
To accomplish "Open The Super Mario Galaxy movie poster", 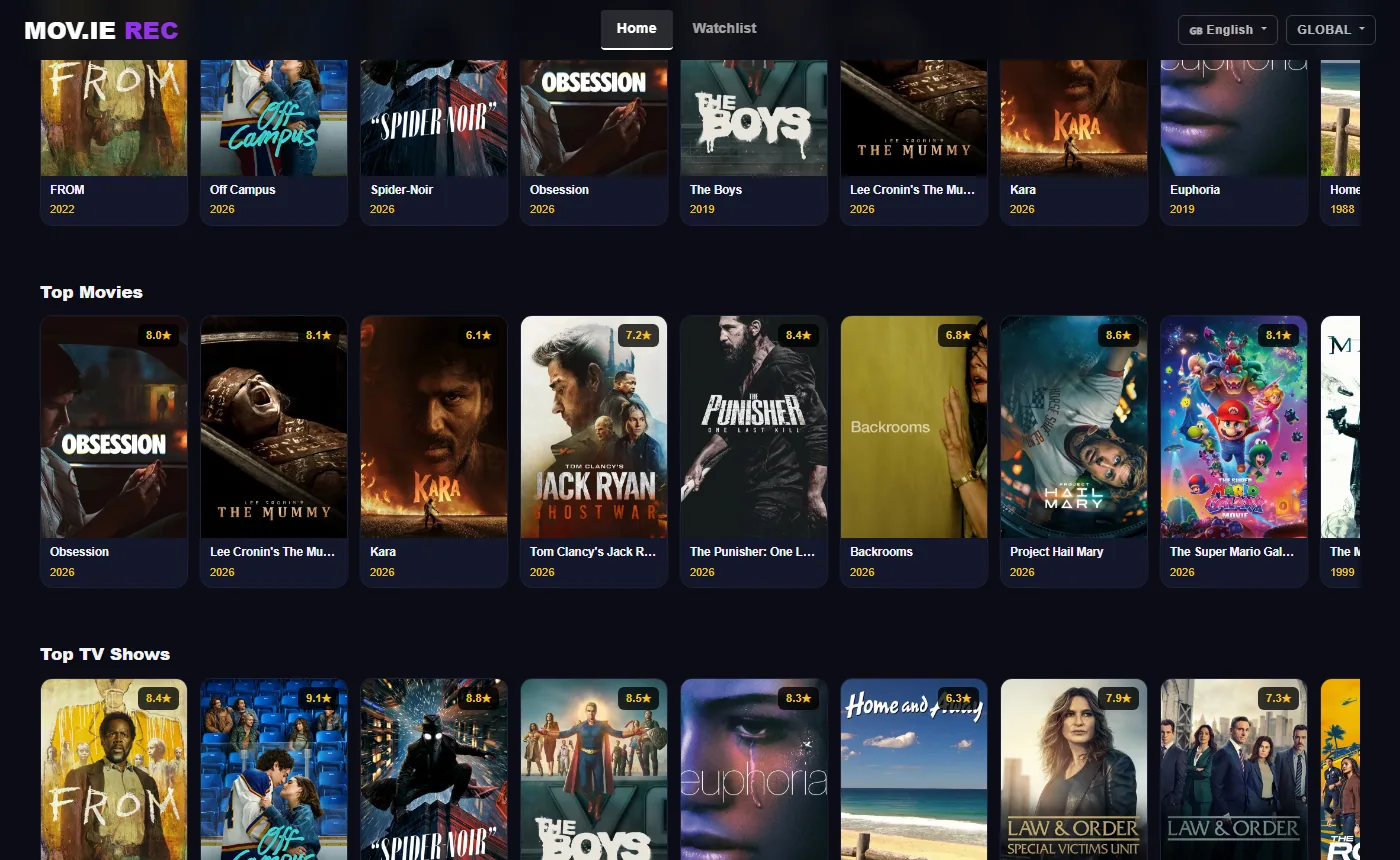I will [x=1234, y=427].
